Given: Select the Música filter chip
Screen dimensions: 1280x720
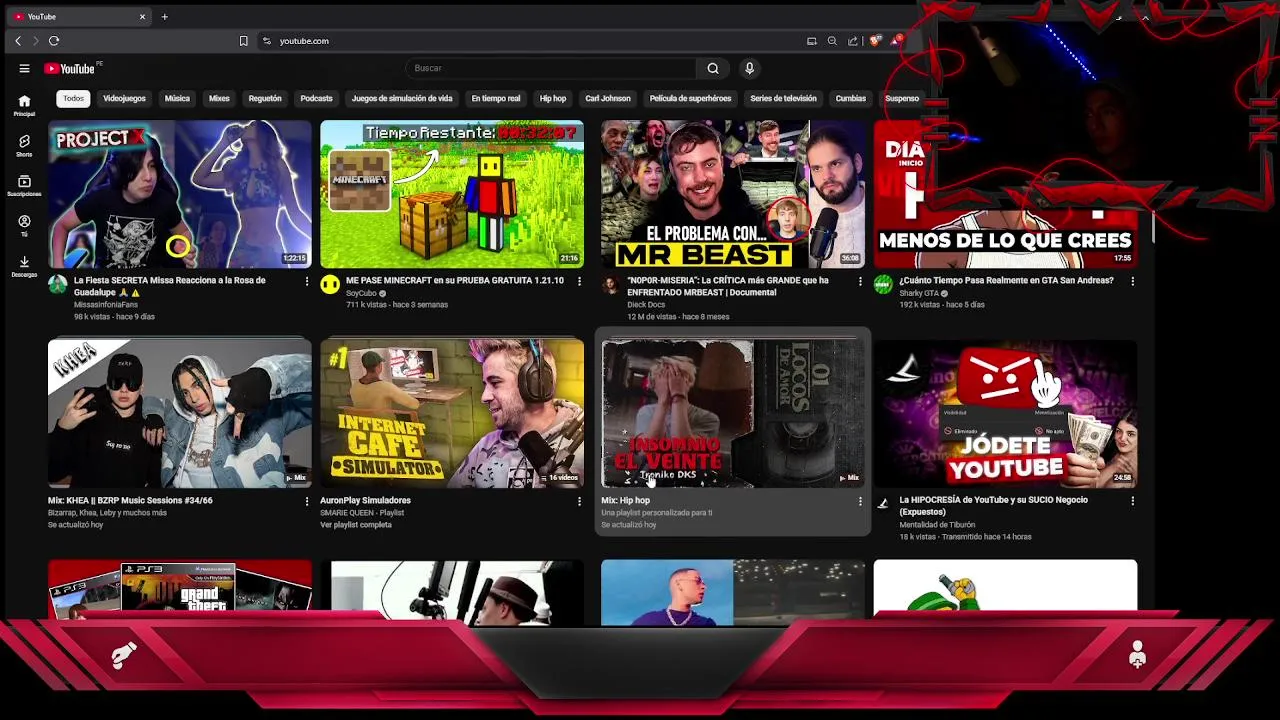Looking at the screenshot, I should 177,98.
